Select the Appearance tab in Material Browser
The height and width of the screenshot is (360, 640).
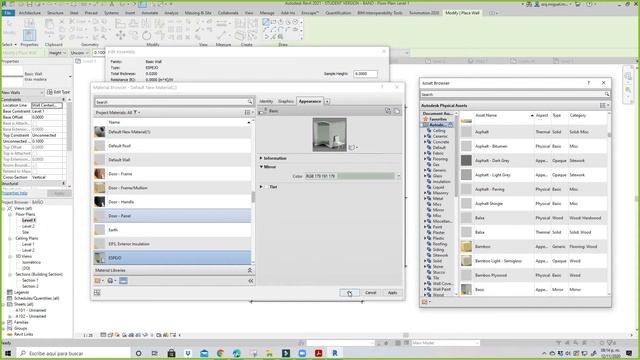click(309, 101)
